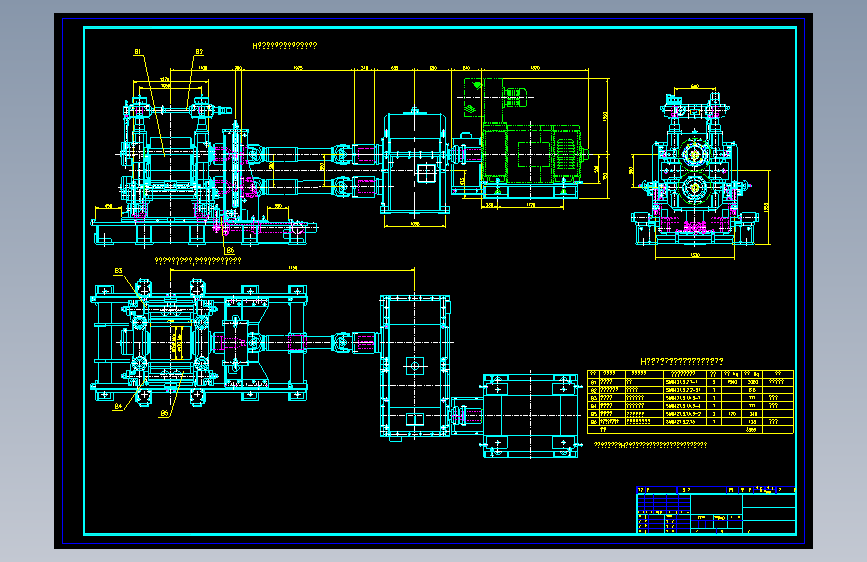
Task: Click the yellow title above the parts table
Action: 682,361
